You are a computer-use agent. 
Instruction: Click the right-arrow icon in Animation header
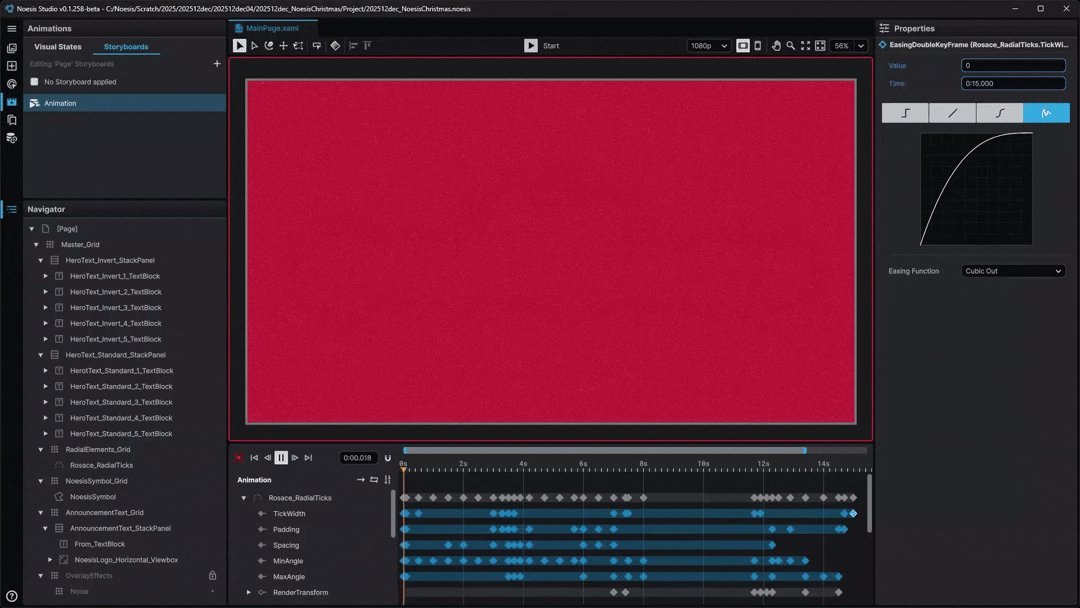(x=360, y=480)
